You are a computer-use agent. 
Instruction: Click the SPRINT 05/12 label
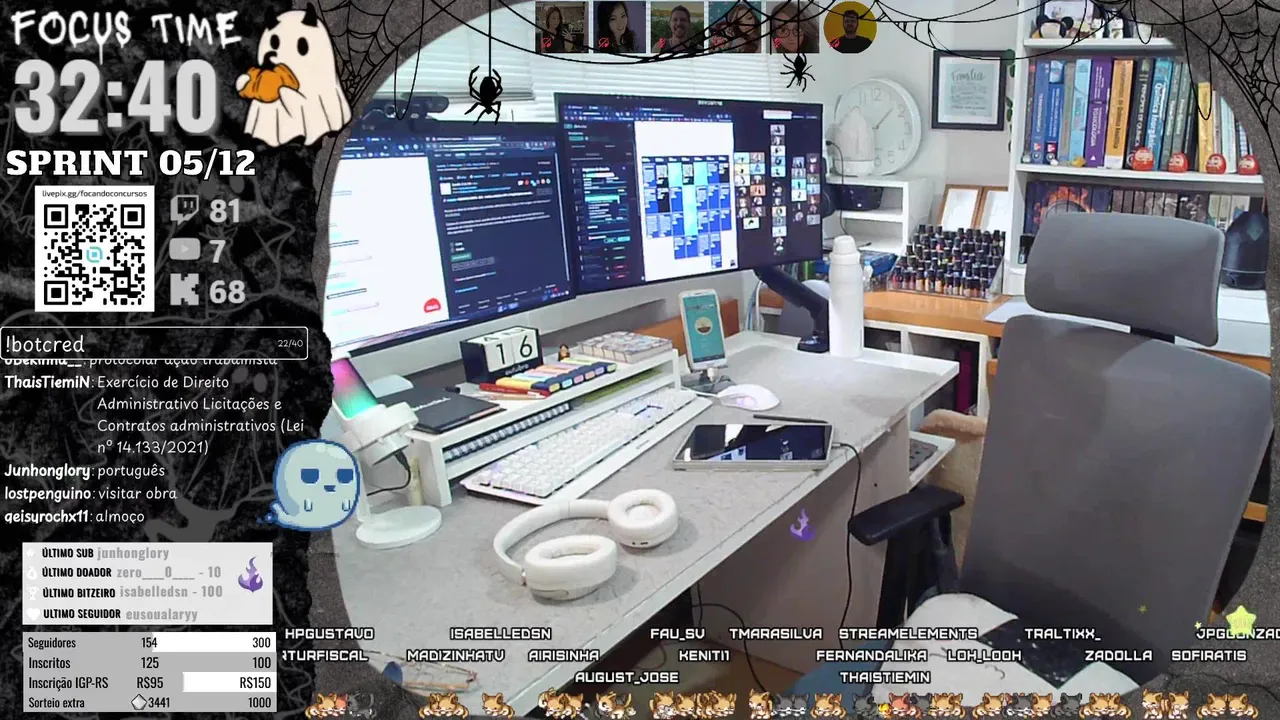point(131,163)
